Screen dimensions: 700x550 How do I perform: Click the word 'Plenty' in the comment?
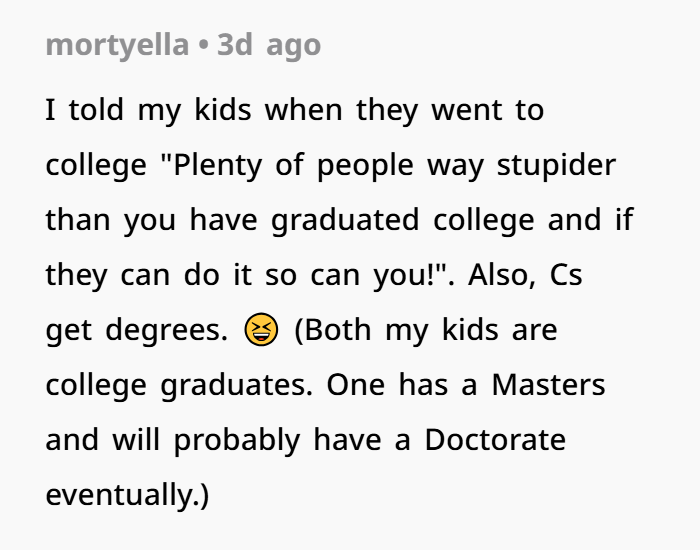(x=217, y=165)
